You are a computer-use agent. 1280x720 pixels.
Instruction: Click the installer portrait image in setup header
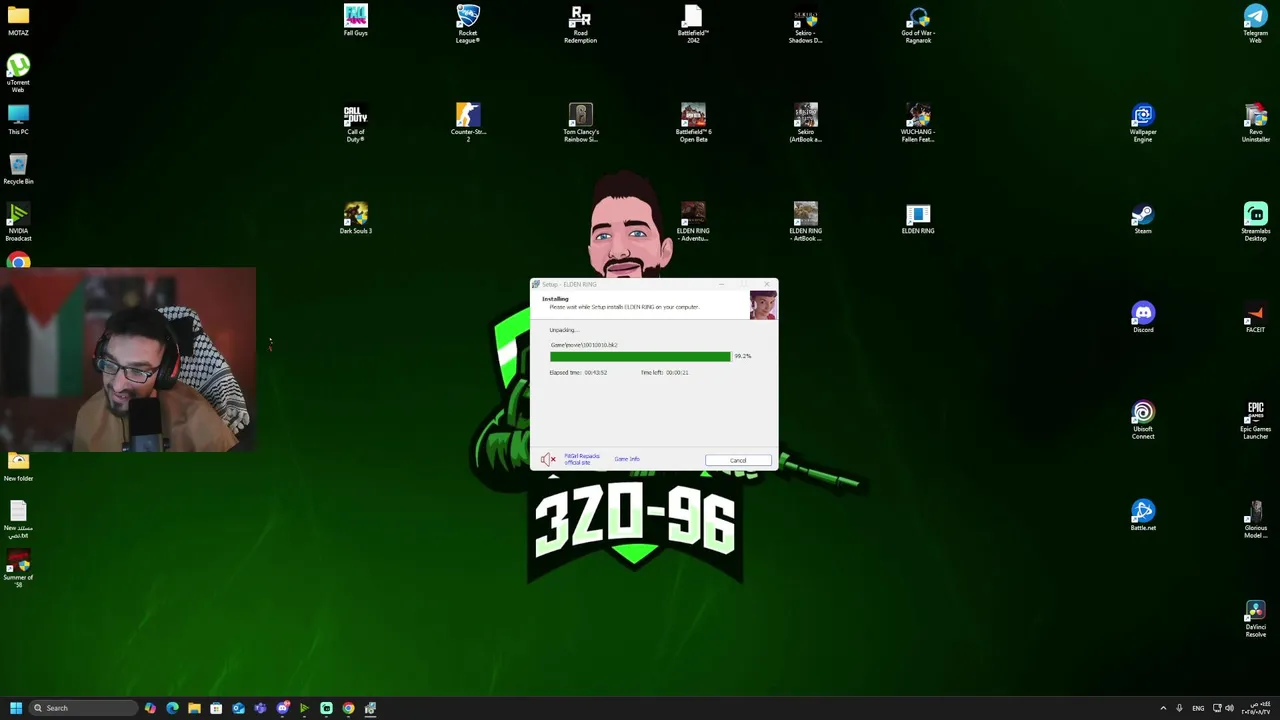pos(762,305)
